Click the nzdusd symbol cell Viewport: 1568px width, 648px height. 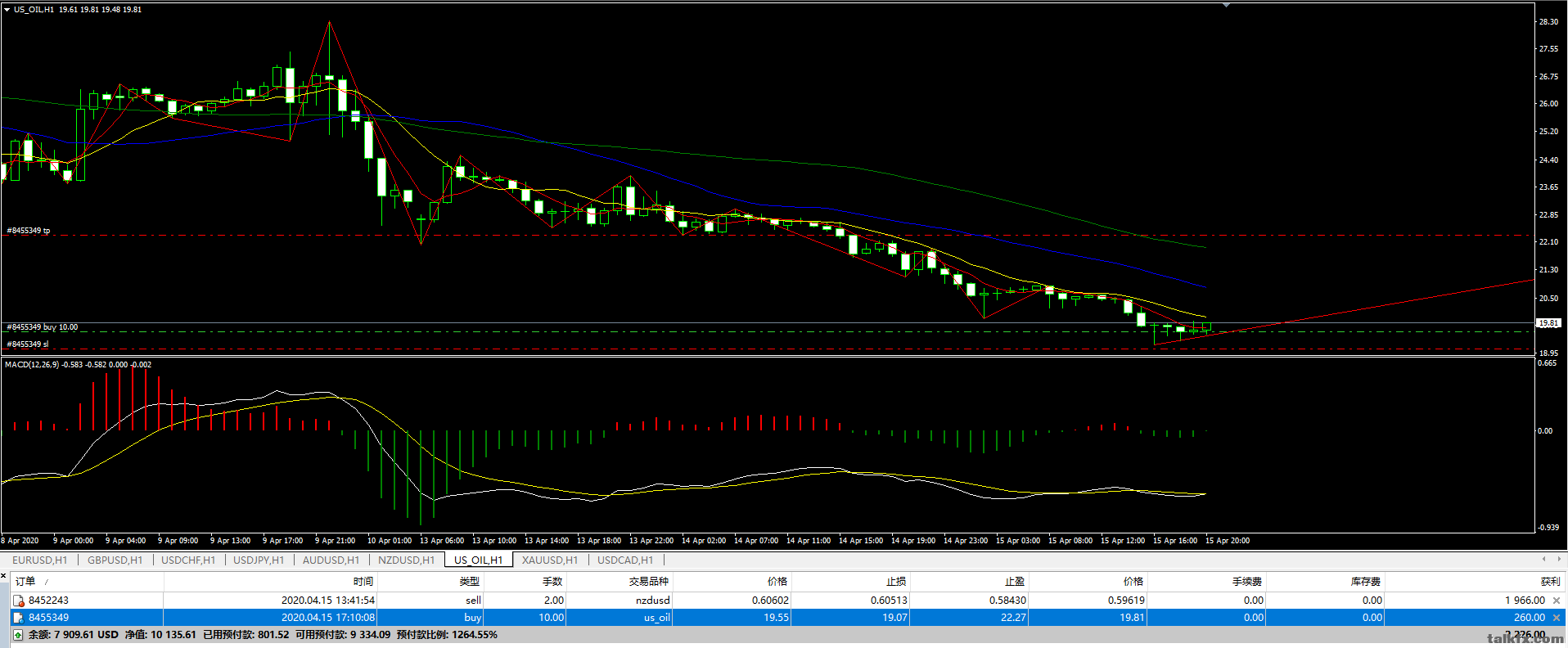tap(653, 601)
